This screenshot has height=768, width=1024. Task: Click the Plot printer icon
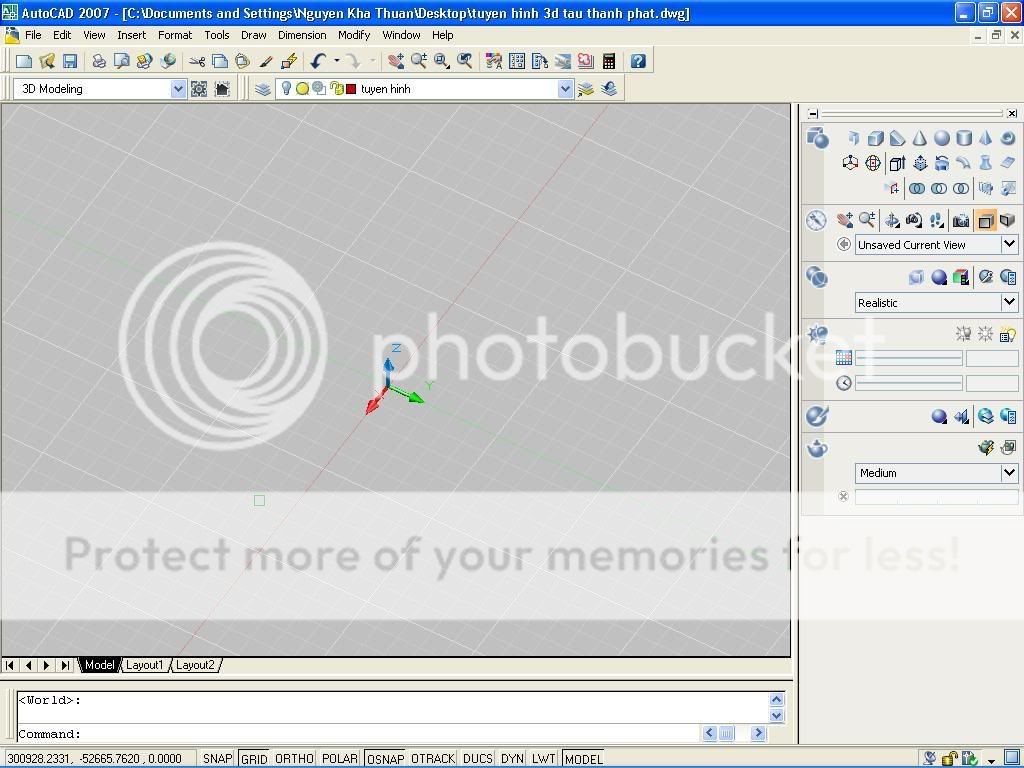pyautogui.click(x=99, y=61)
